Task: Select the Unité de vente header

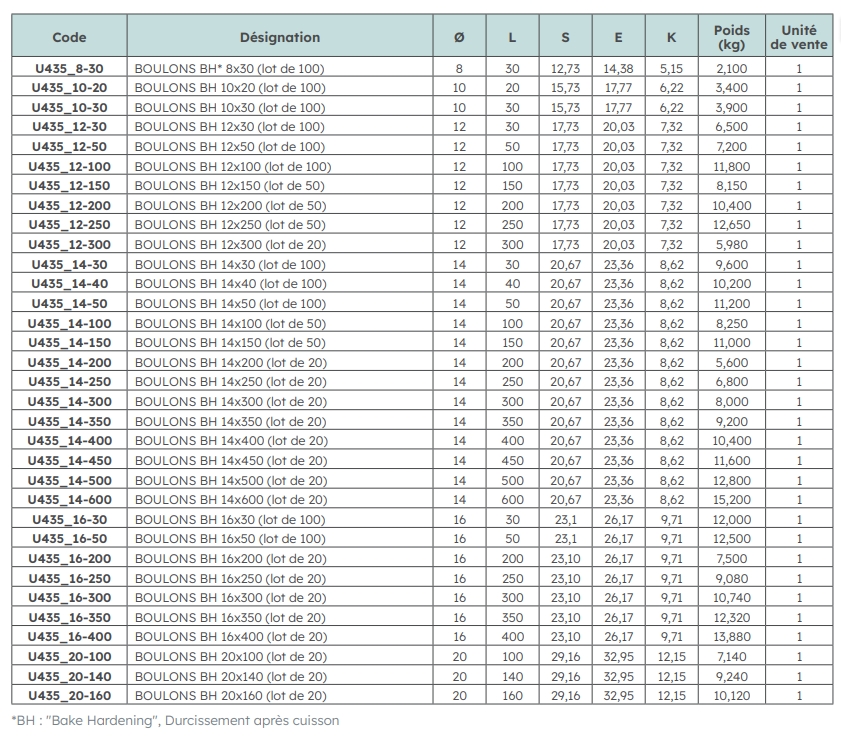Action: [799, 37]
